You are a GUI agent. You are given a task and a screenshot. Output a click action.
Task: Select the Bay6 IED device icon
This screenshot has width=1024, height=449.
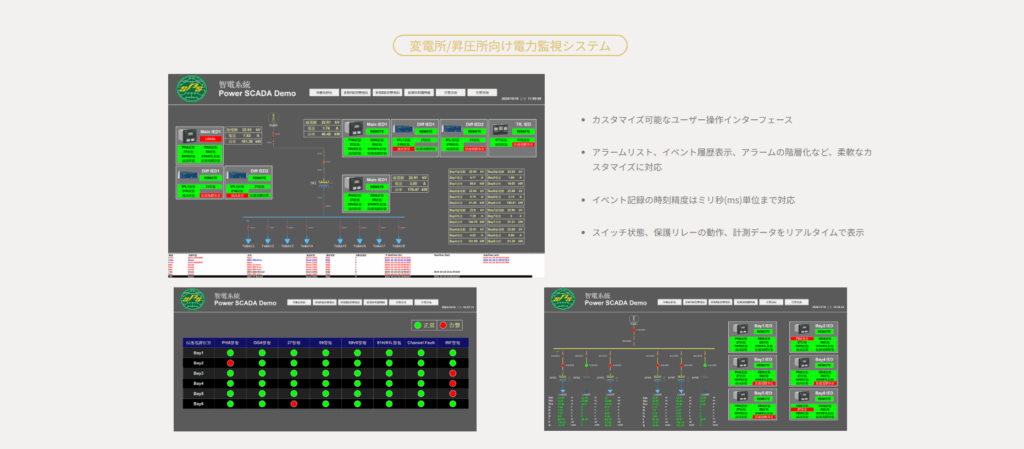point(802,395)
